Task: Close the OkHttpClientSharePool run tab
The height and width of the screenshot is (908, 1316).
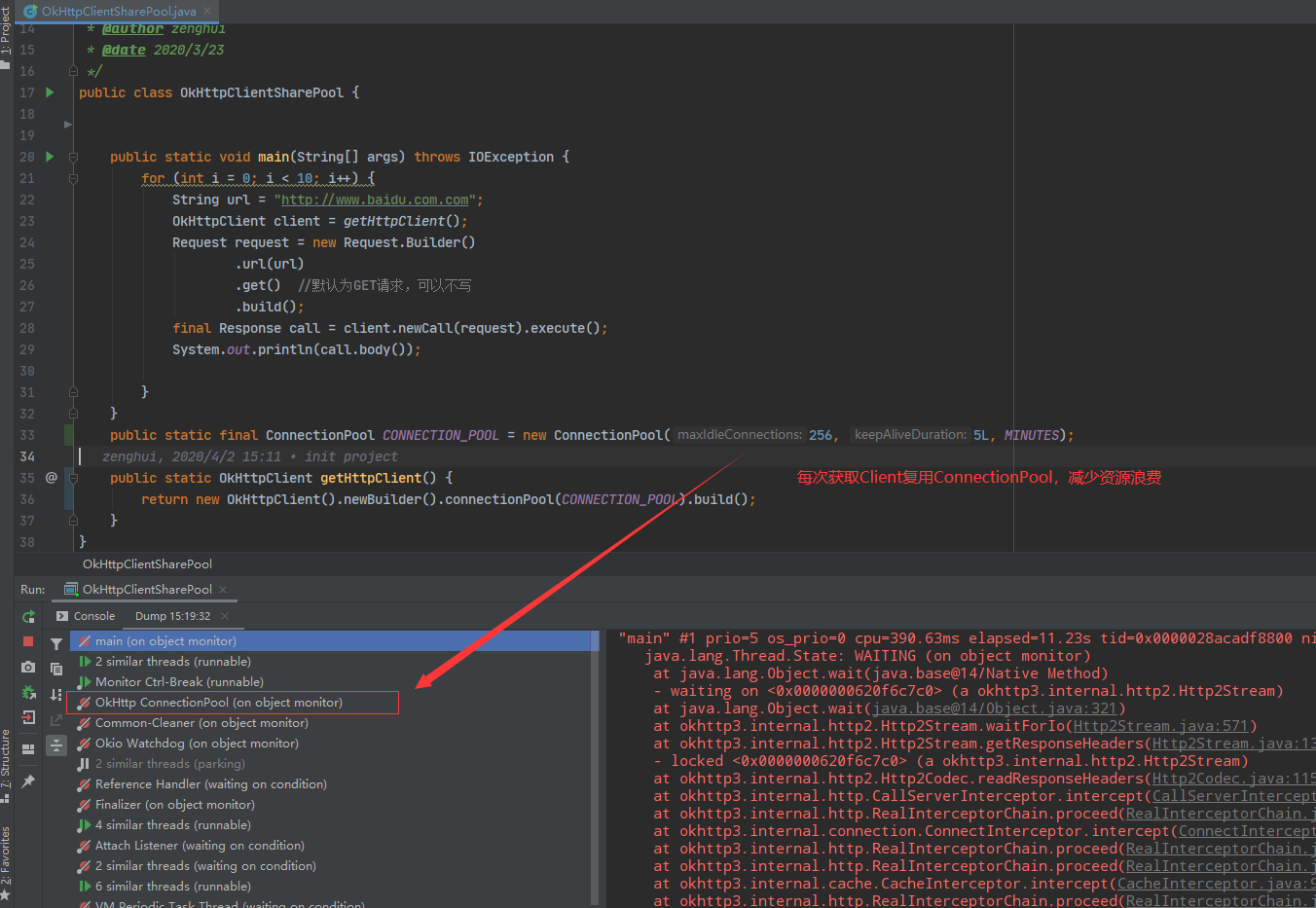Action: tap(223, 589)
